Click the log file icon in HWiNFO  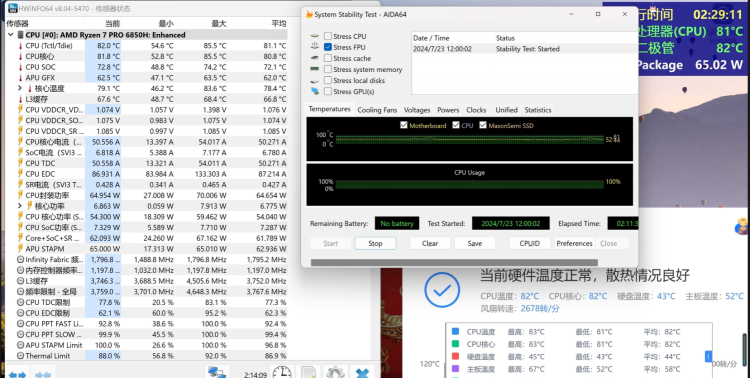coord(308,373)
